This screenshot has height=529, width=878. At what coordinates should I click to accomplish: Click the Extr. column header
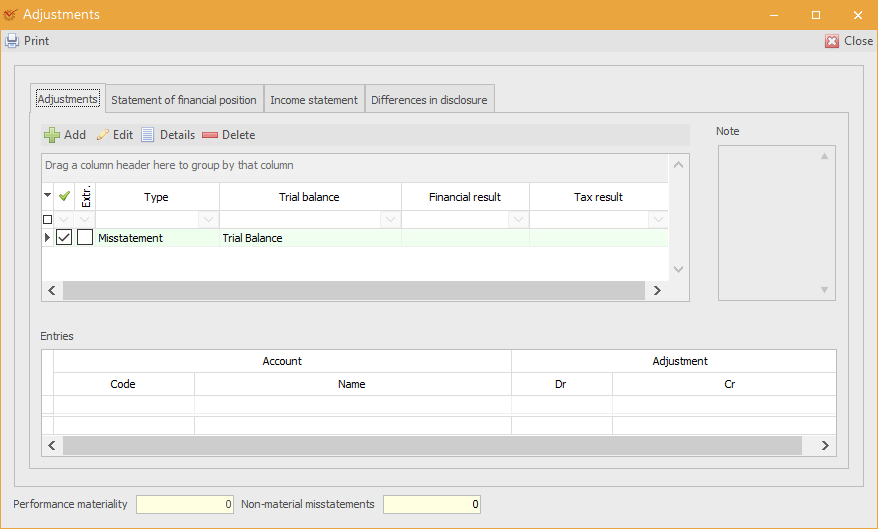click(85, 196)
